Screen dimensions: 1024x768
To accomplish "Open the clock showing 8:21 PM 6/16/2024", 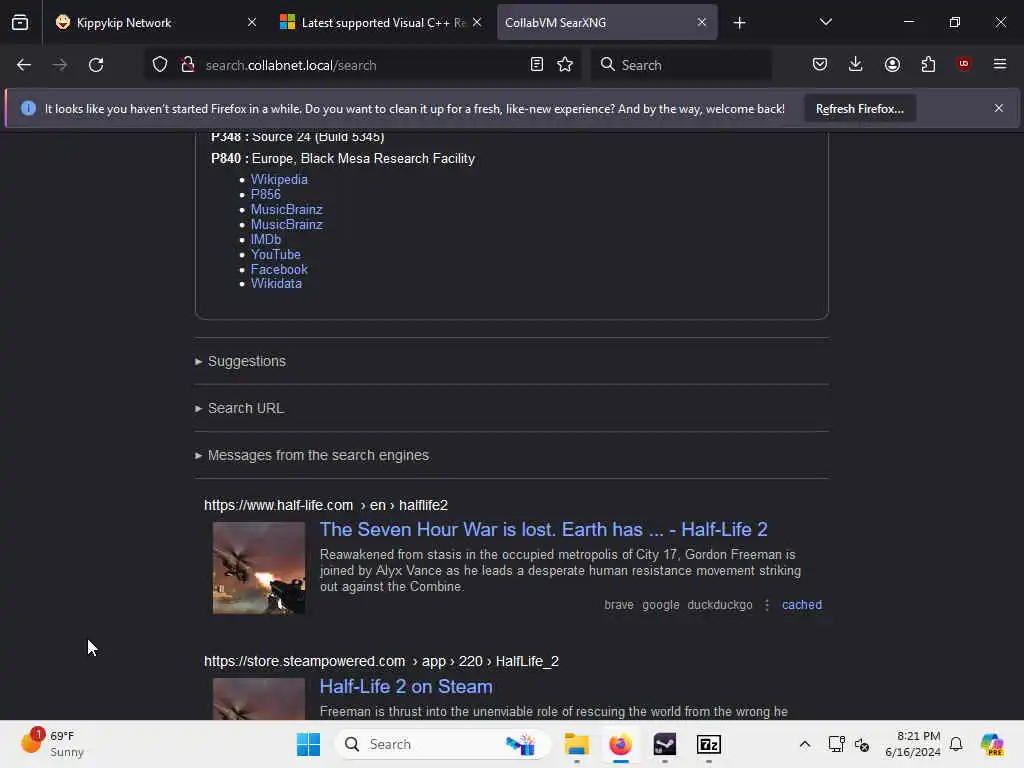I will click(x=912, y=744).
